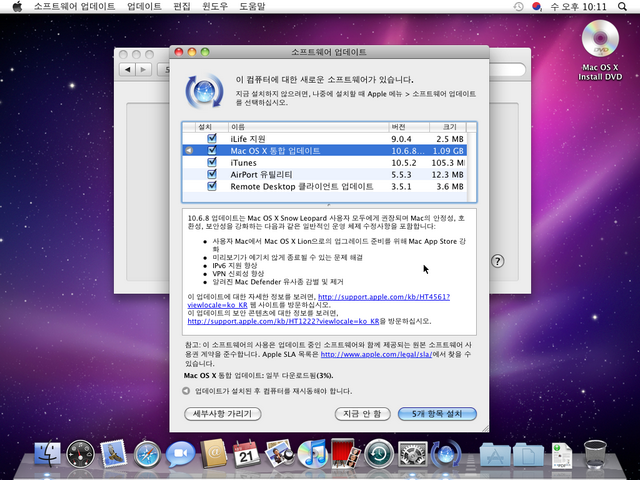Screen dimensions: 640x480
Task: Open Photo Booth from the dock
Action: click(345, 453)
